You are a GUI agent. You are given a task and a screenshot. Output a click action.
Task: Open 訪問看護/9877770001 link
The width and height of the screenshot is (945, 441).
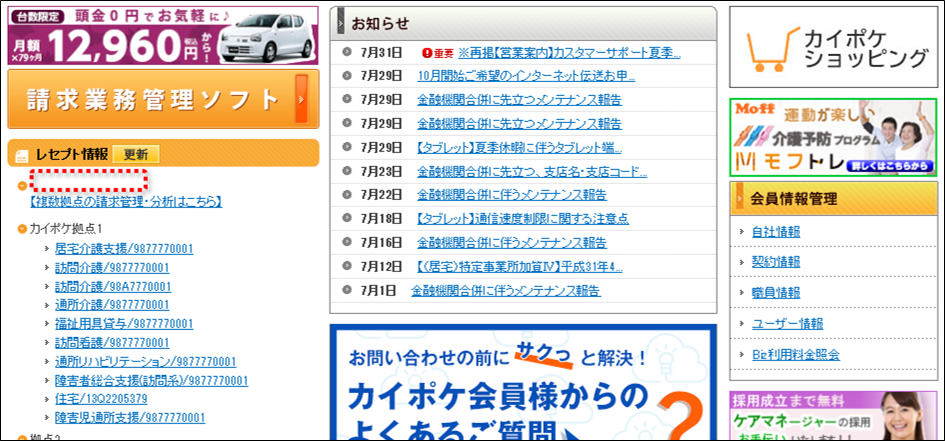click(112, 343)
